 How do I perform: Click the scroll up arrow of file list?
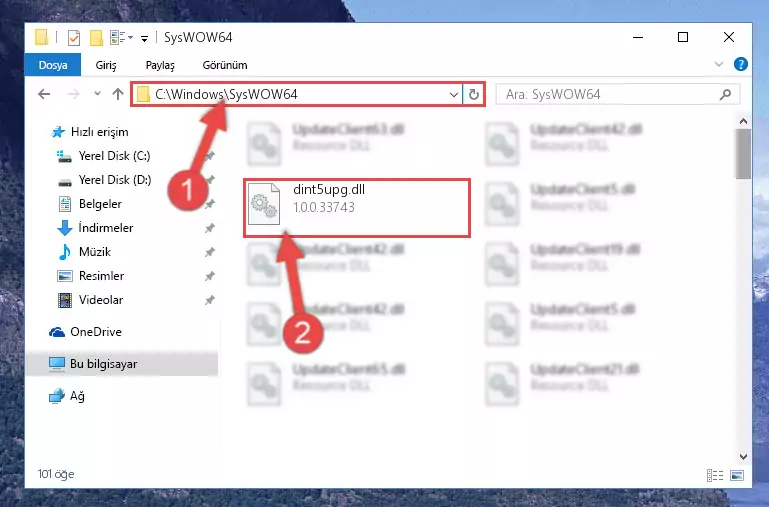pyautogui.click(x=743, y=121)
